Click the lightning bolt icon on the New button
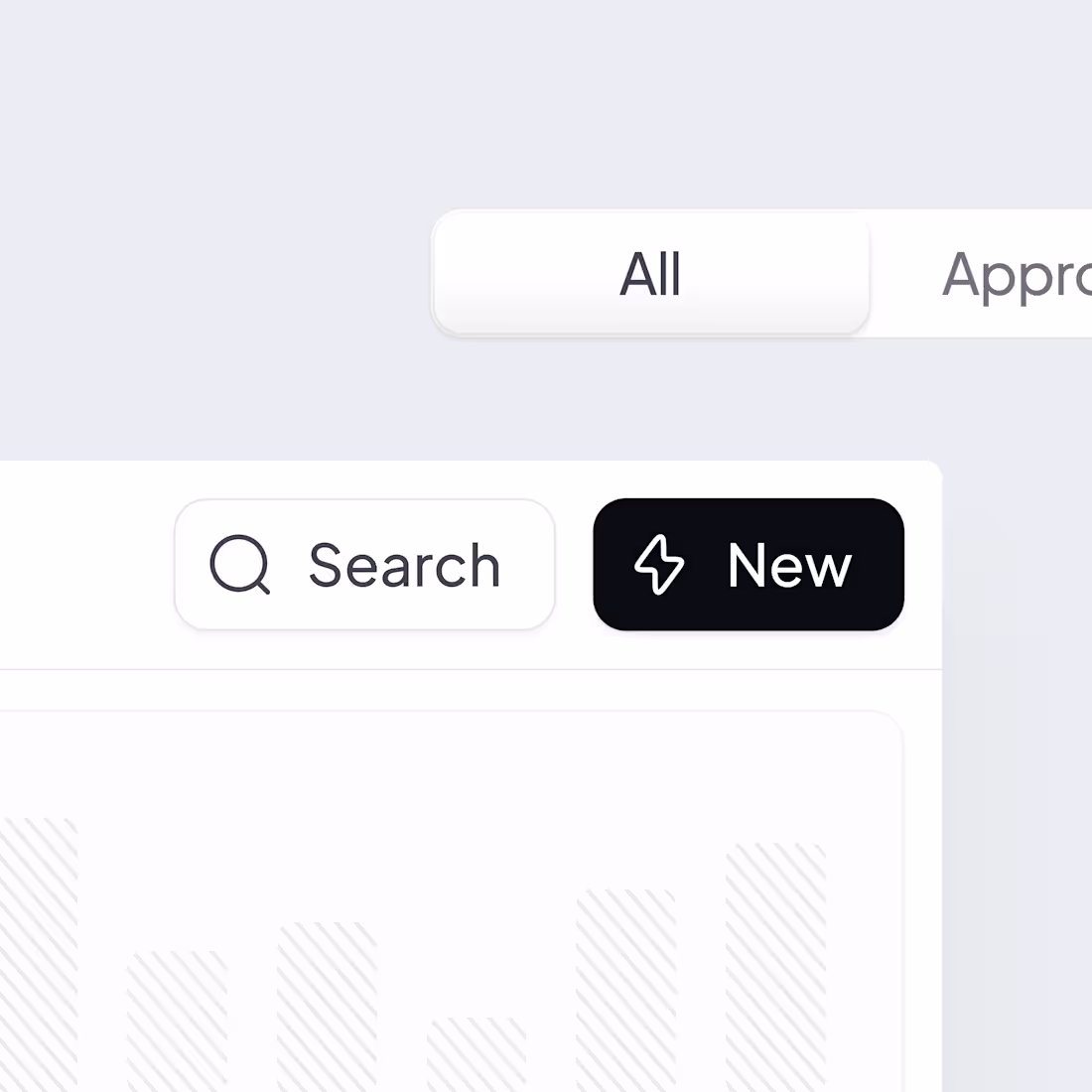The height and width of the screenshot is (1092, 1092). click(658, 566)
